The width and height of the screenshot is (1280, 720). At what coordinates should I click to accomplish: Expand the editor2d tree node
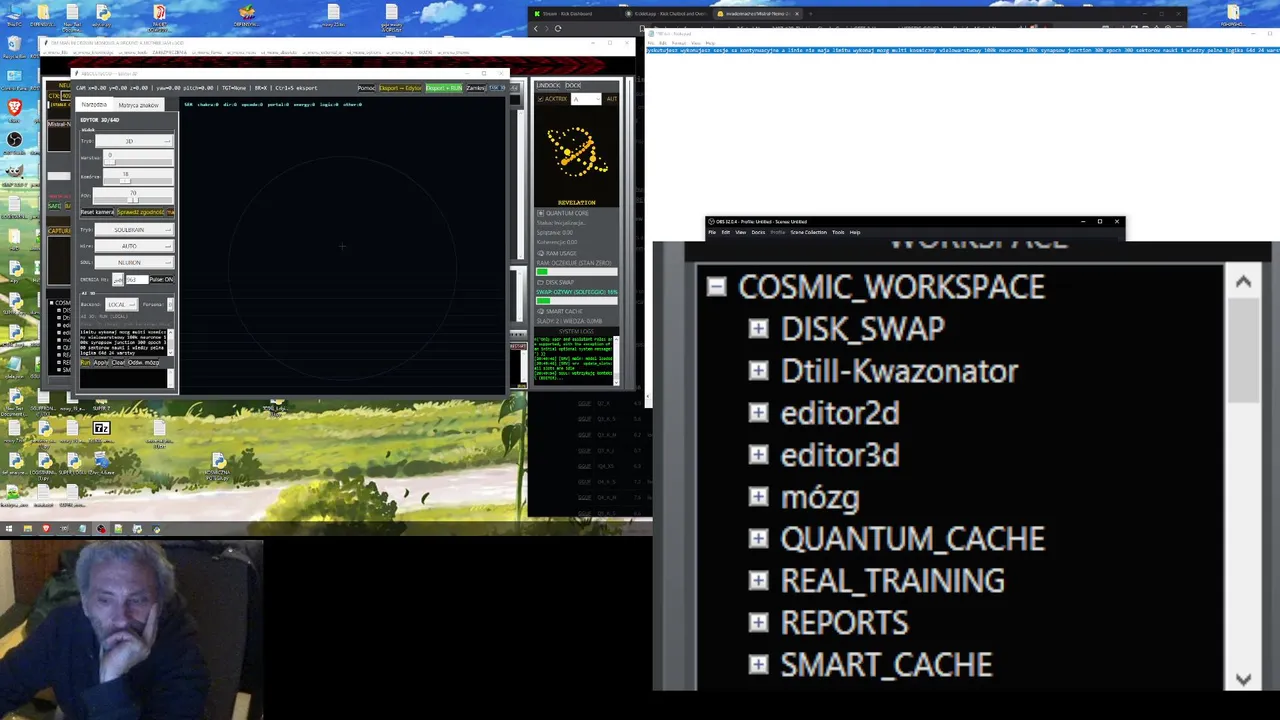pos(758,413)
